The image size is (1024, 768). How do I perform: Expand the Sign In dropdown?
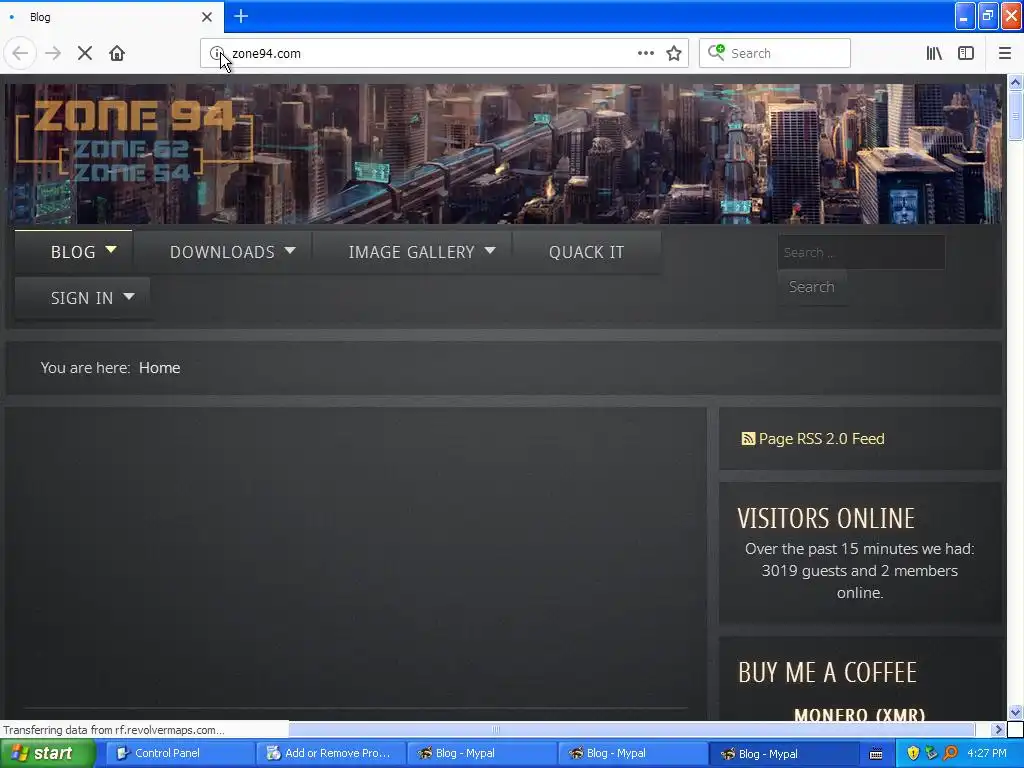click(129, 296)
